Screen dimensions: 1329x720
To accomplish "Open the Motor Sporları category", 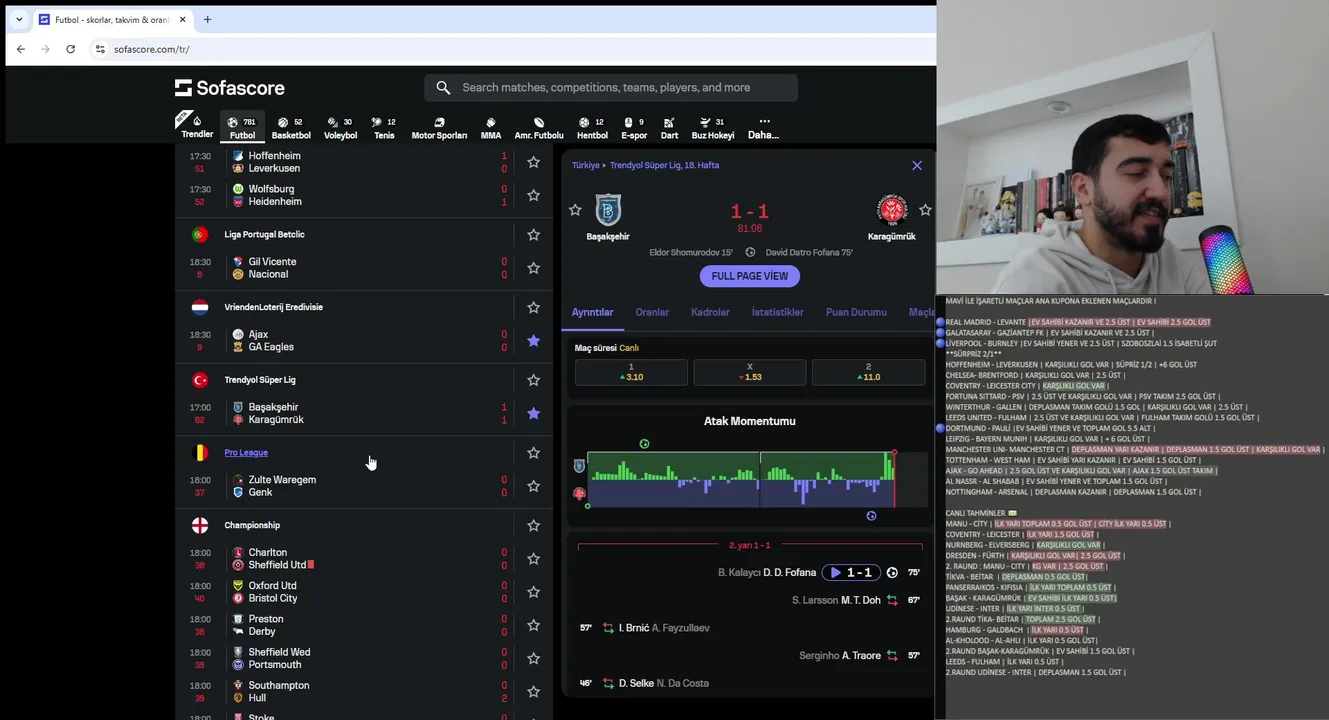I will point(439,127).
